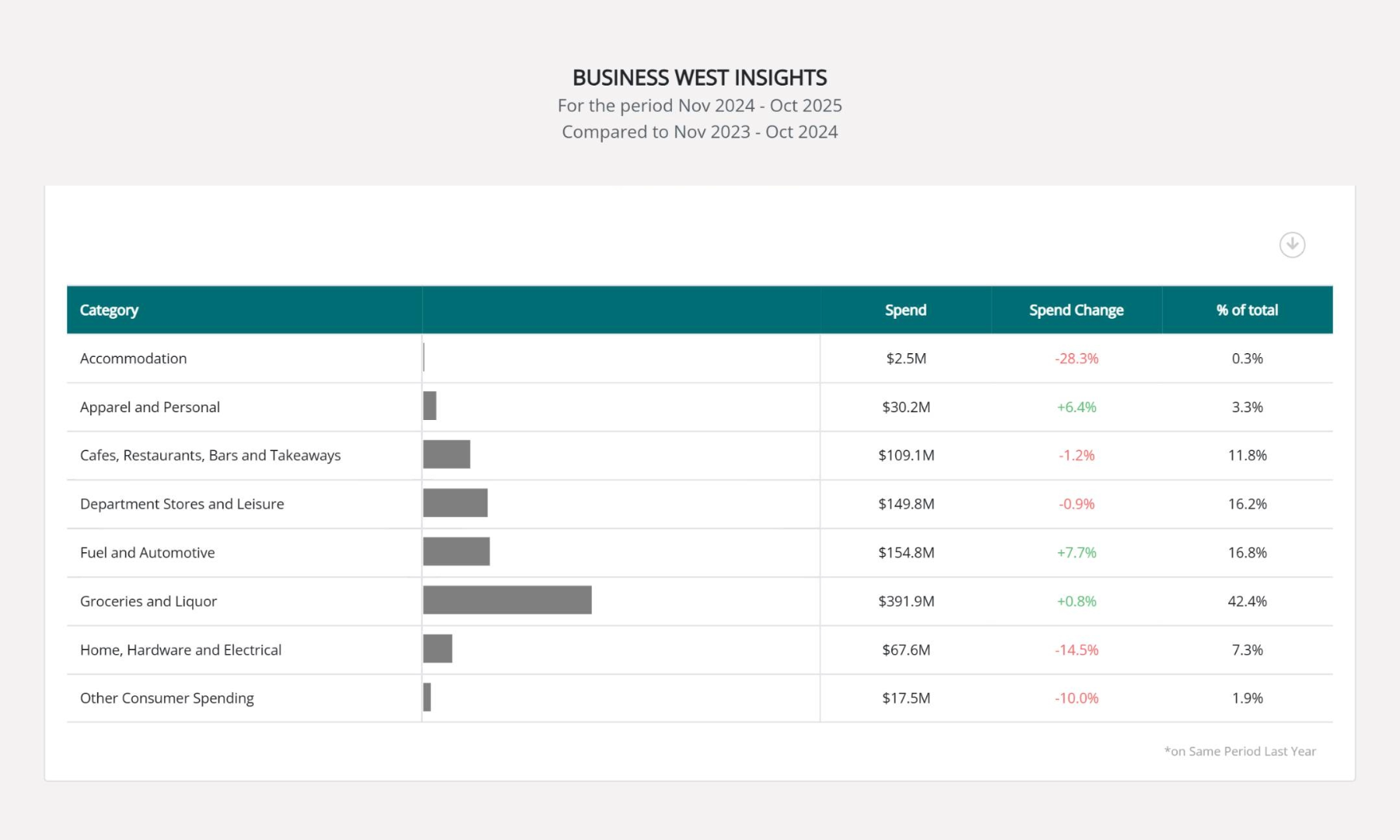Click the $109.1M spend value
Viewport: 1400px width, 840px height.
906,455
